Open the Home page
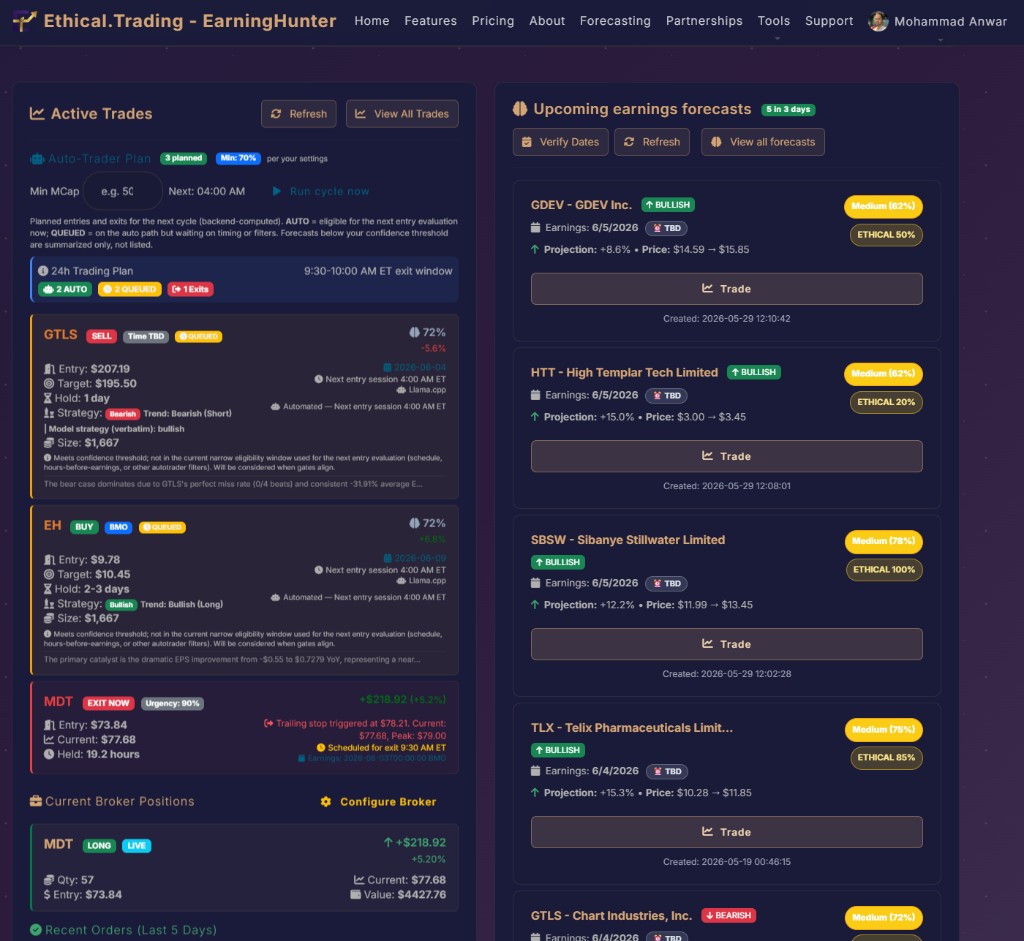The width and height of the screenshot is (1024, 941). point(372,21)
